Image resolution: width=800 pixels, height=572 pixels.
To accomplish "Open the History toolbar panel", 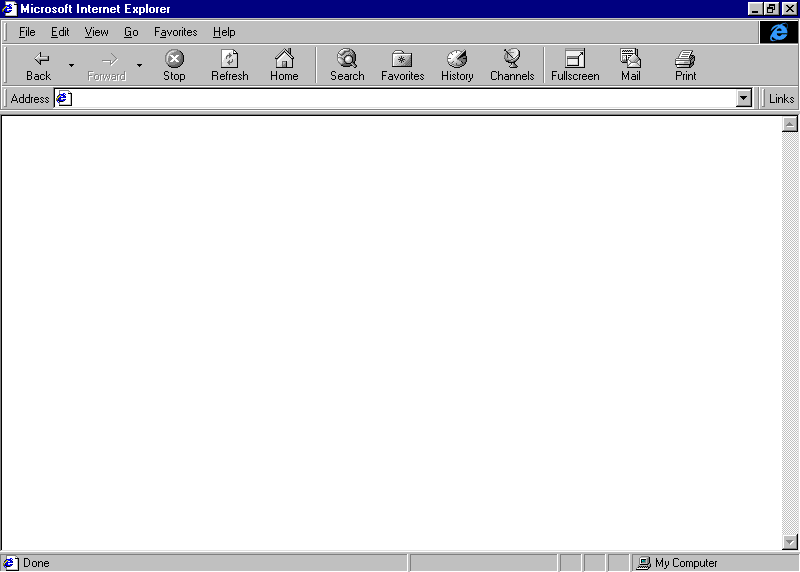I will 457,65.
